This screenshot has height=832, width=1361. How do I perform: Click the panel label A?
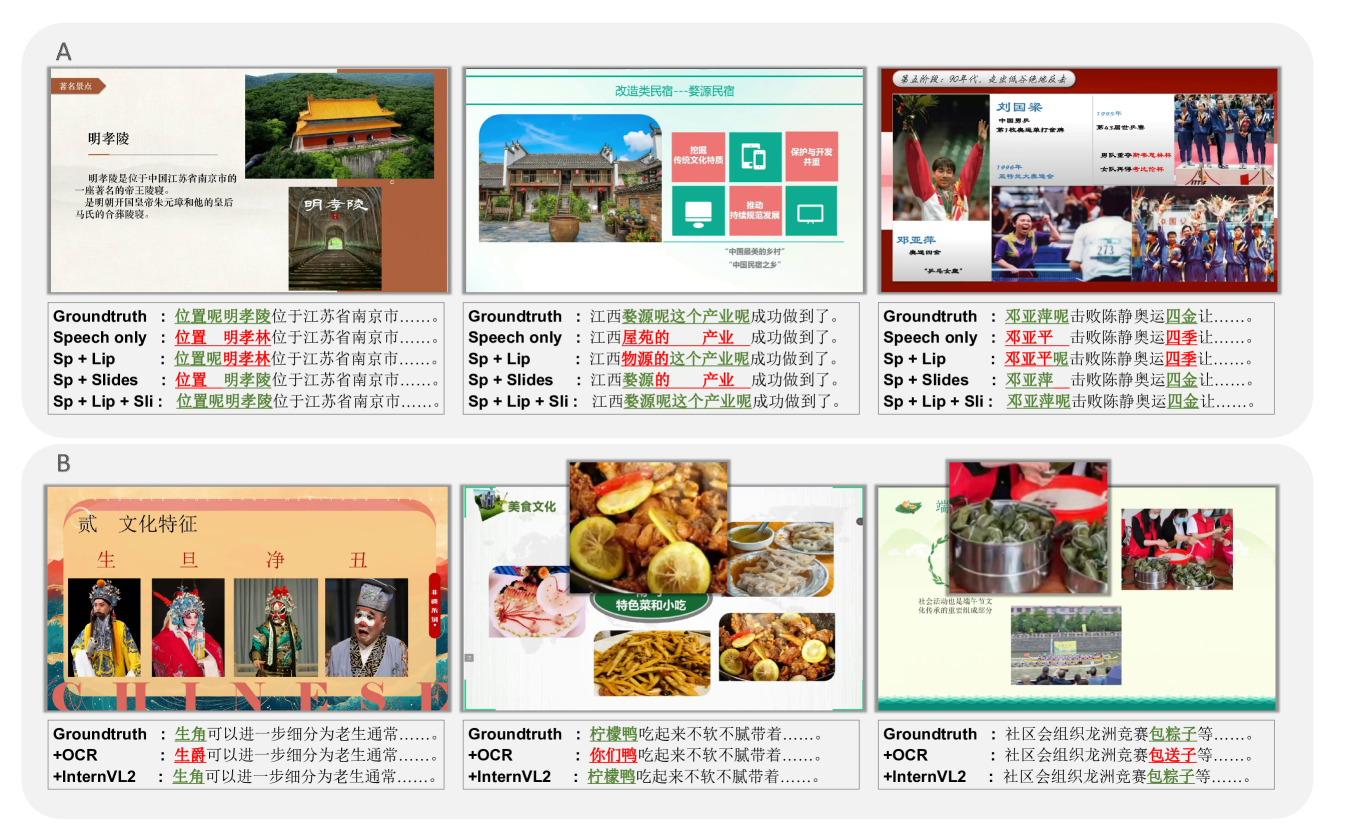click(64, 52)
